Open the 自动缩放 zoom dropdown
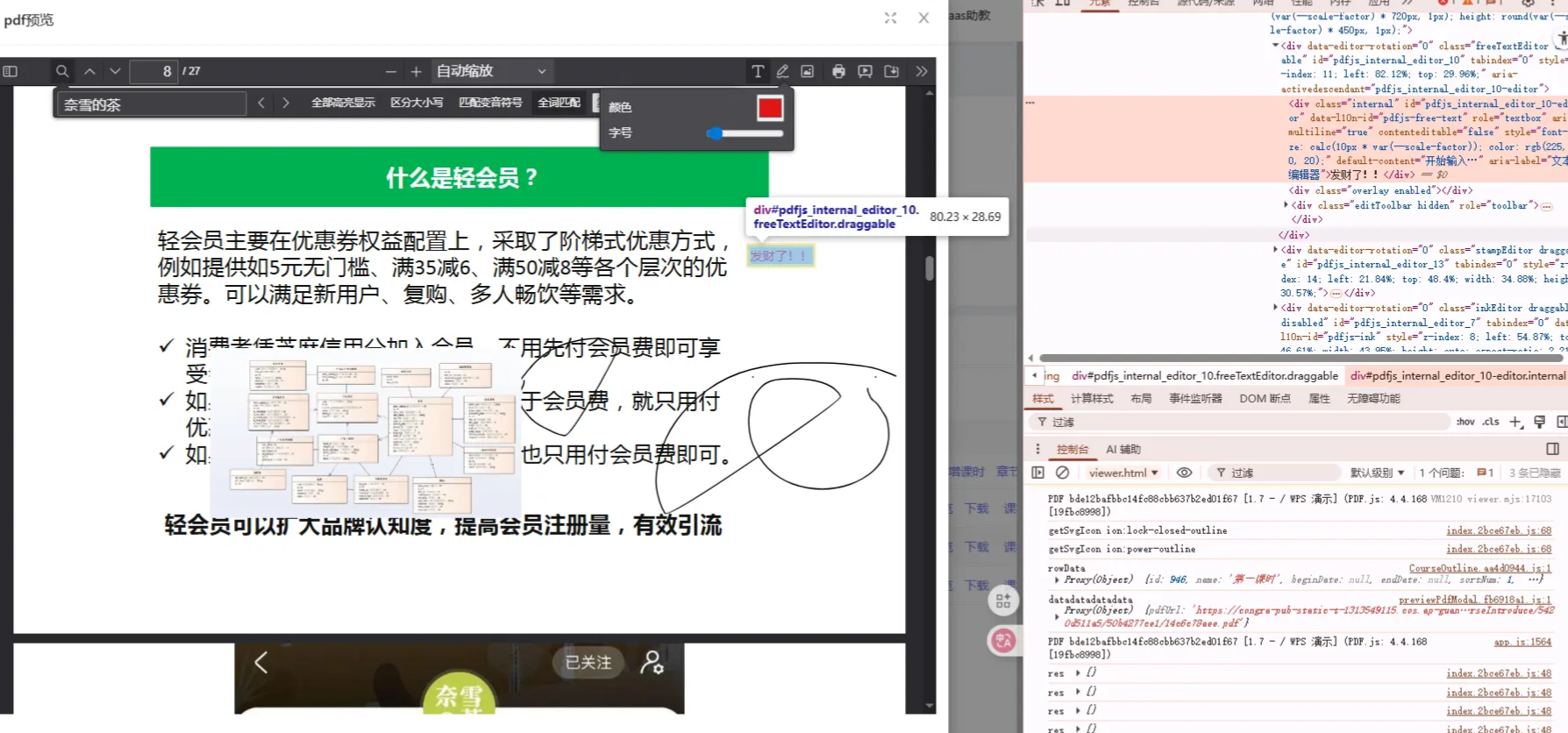 coord(492,71)
